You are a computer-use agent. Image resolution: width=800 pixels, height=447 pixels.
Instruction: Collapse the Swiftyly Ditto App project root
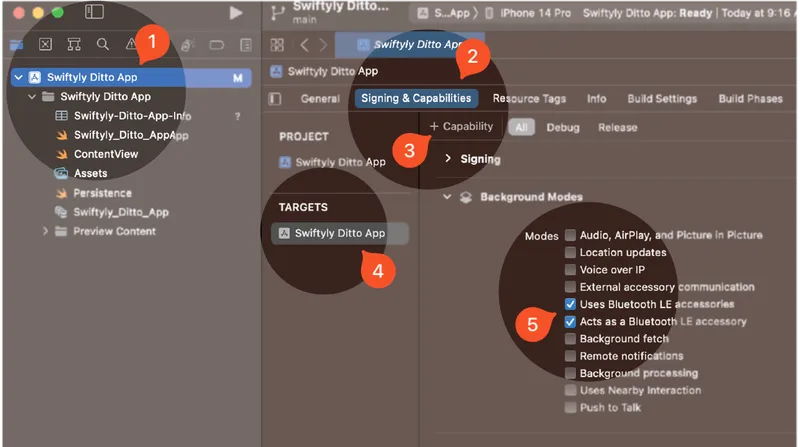click(19, 78)
